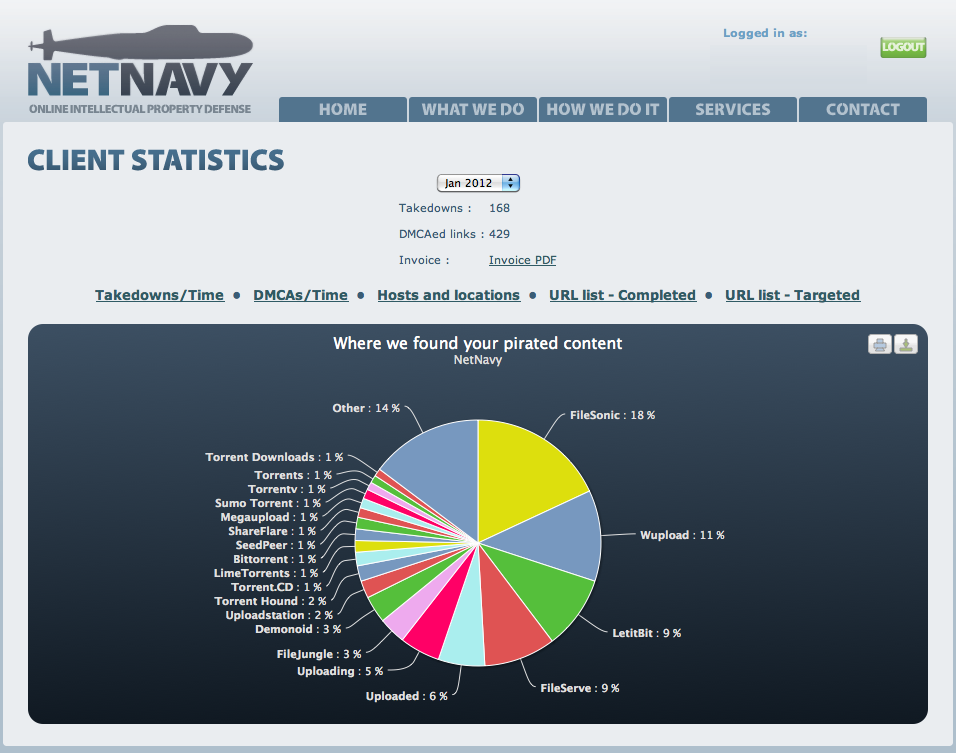
Task: Click the 'Other : 14 %' label
Action: [366, 409]
